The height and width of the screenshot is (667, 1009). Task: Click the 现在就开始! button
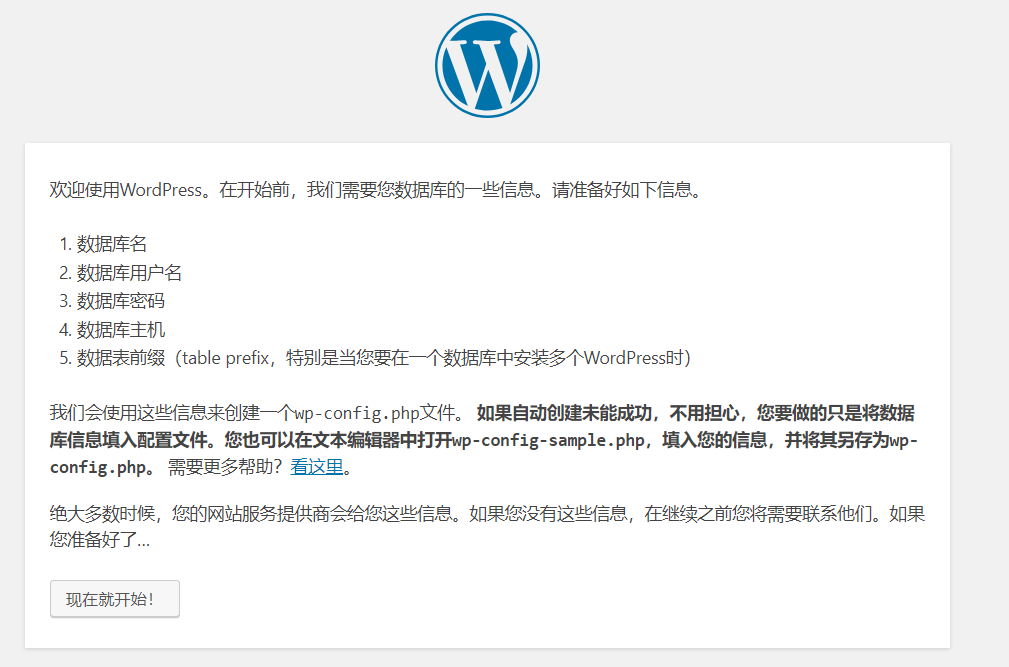coord(115,599)
